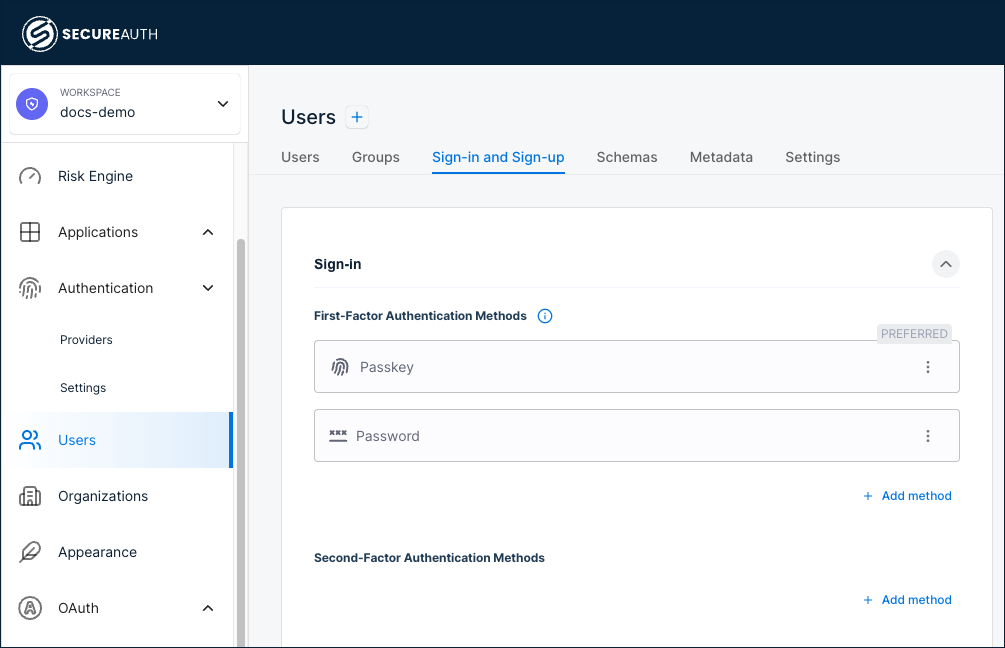Select the OAuth icon in the sidebar
The height and width of the screenshot is (648, 1005).
(30, 608)
